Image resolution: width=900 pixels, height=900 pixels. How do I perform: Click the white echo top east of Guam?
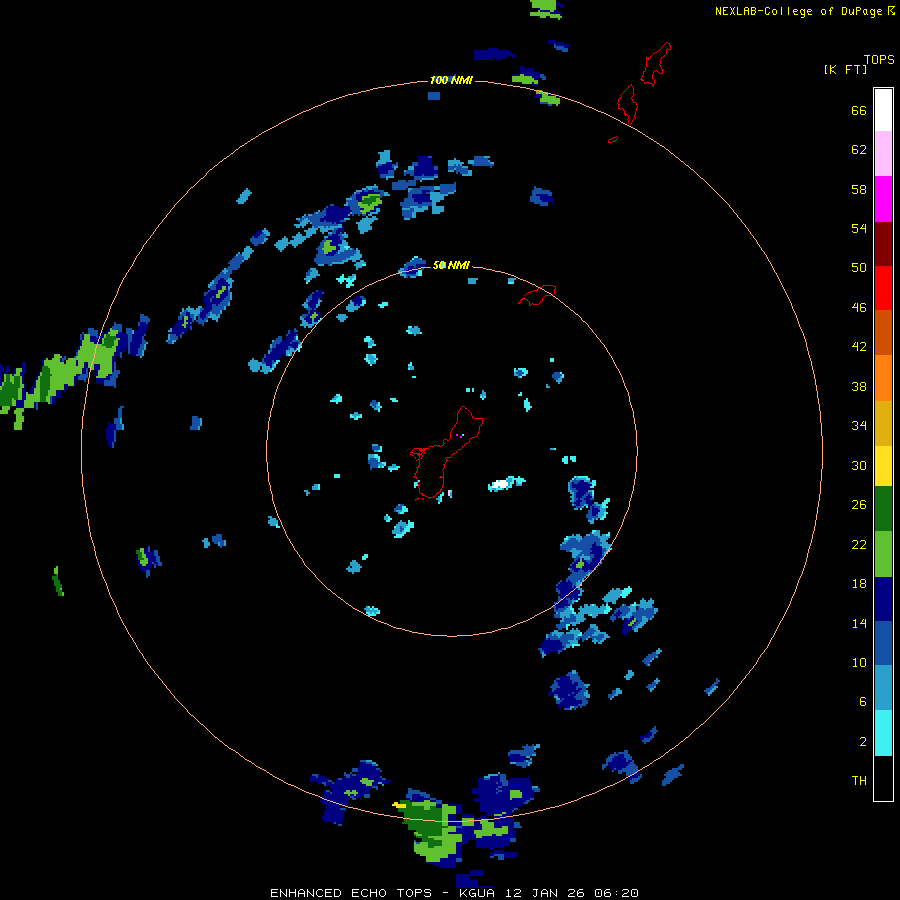tap(501, 484)
